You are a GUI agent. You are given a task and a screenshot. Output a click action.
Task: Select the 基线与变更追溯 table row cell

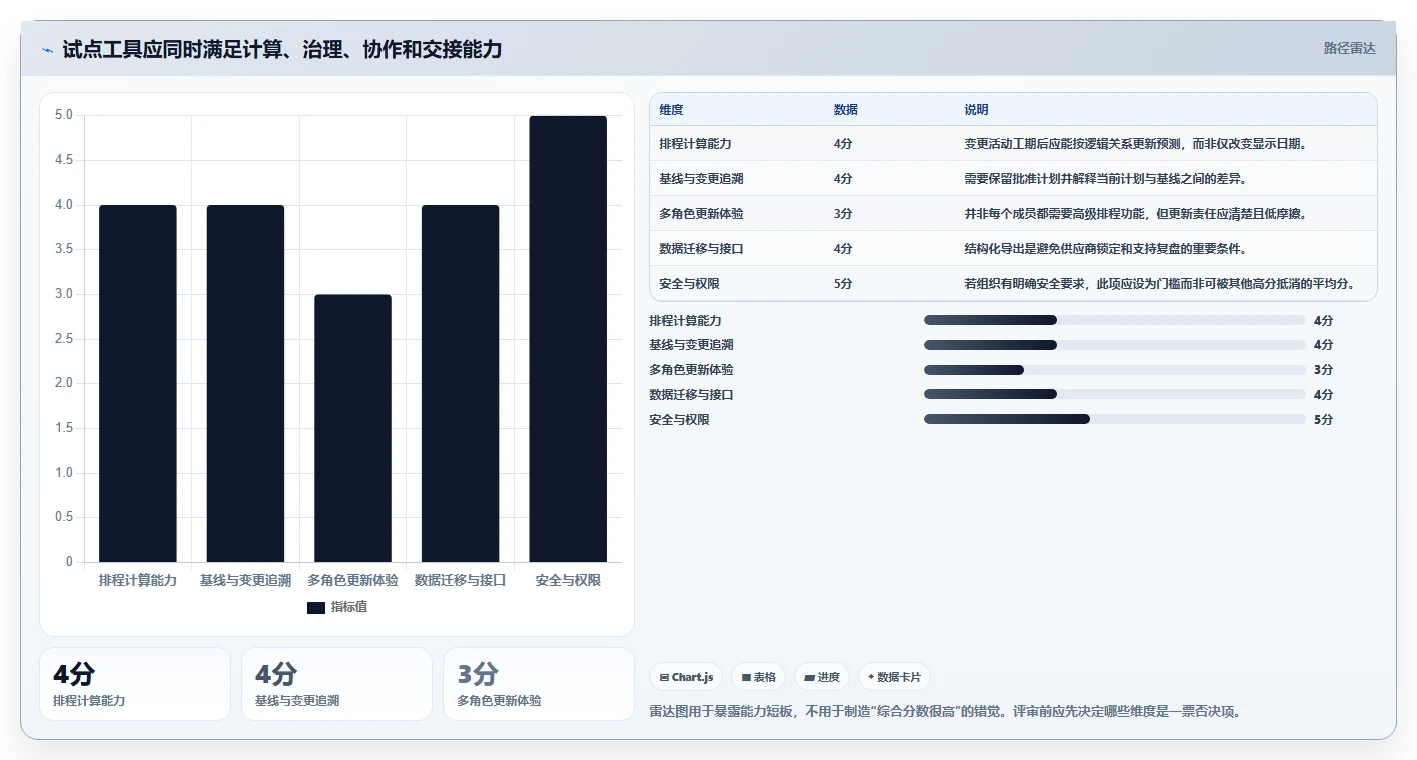(x=701, y=179)
